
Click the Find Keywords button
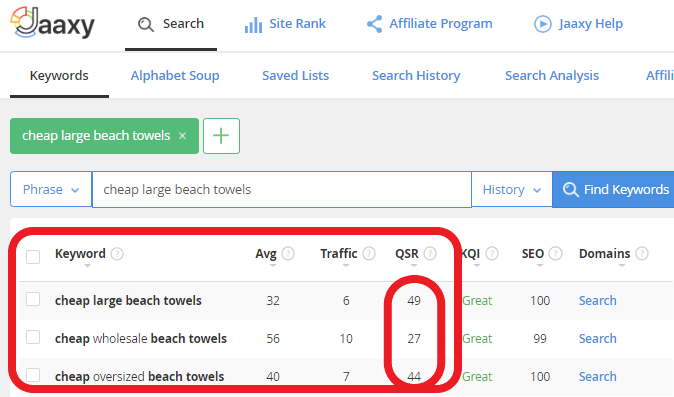click(x=613, y=189)
